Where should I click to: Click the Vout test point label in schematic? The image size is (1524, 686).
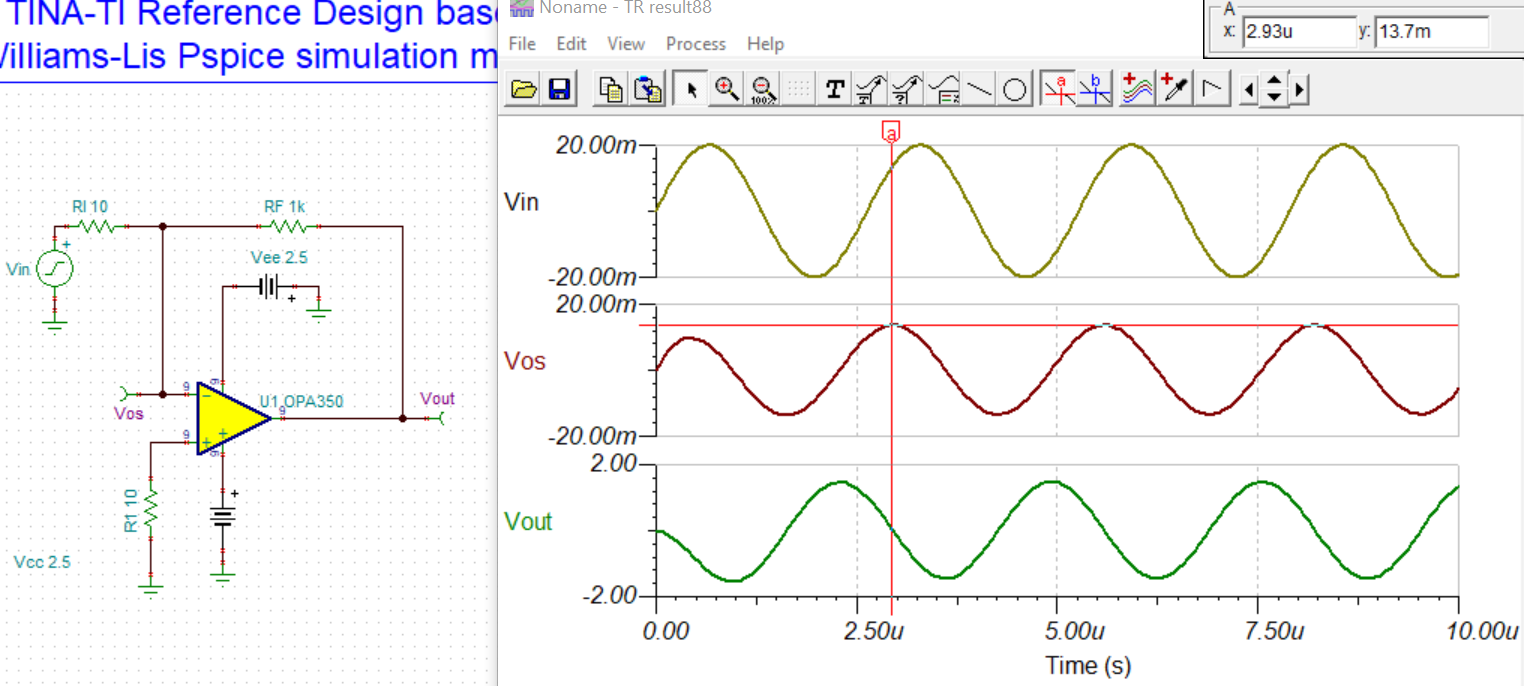tap(437, 398)
